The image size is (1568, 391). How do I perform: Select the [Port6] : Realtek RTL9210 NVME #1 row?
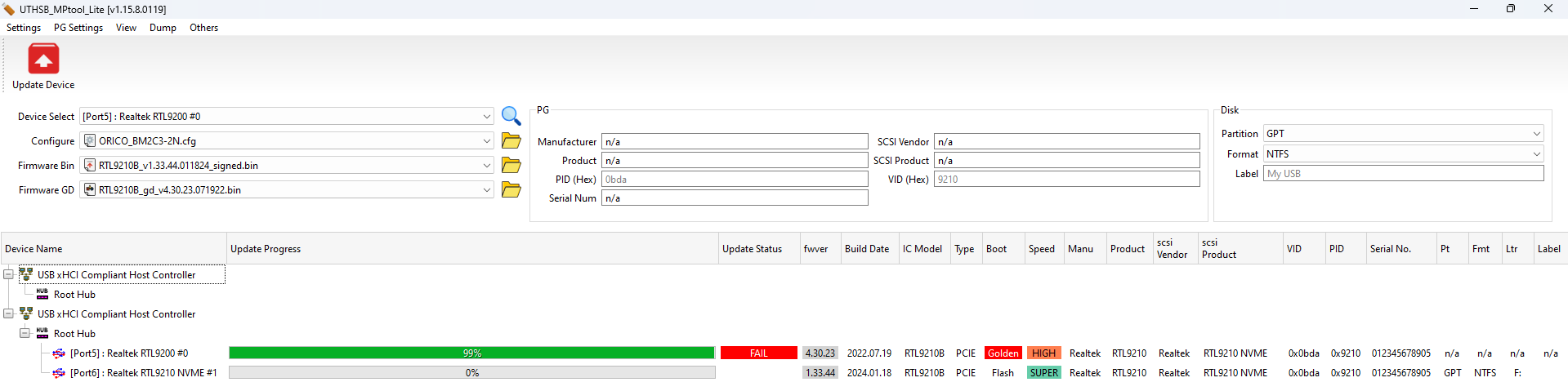[x=144, y=373]
